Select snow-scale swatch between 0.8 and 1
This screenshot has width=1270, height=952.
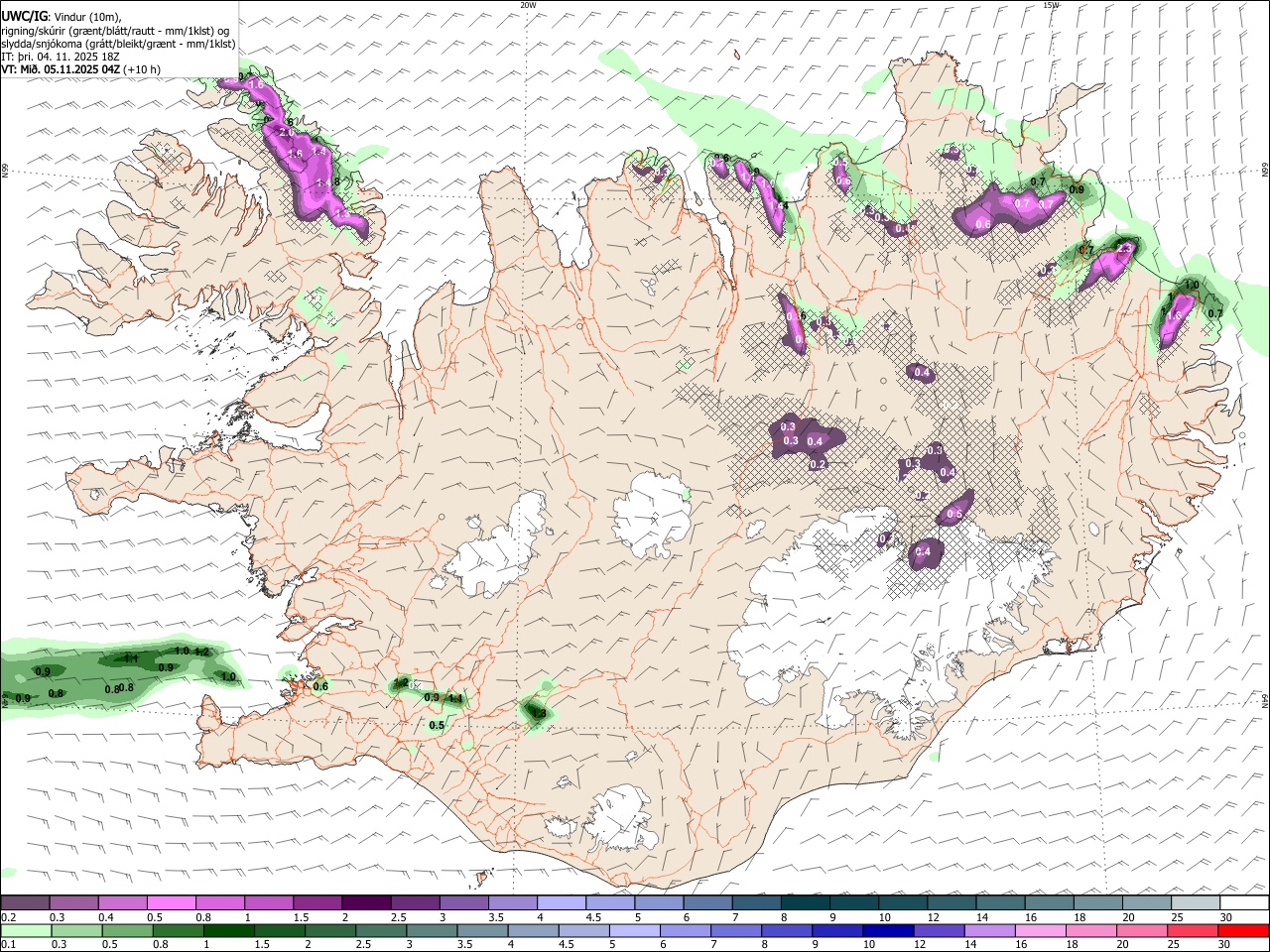[x=220, y=902]
